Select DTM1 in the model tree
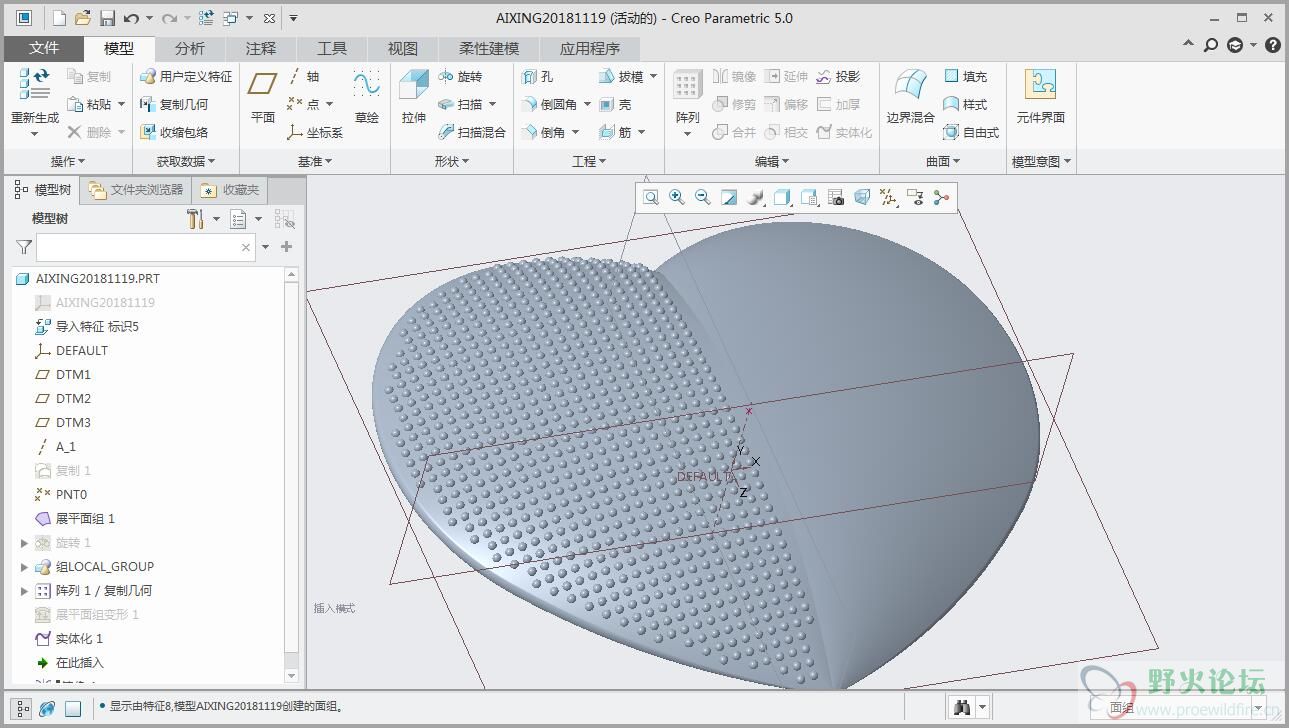This screenshot has width=1289, height=728. coord(73,375)
